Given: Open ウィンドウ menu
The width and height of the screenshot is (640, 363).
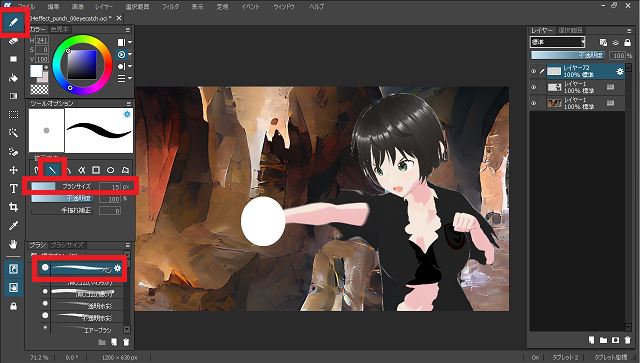Looking at the screenshot, I should click(x=284, y=7).
